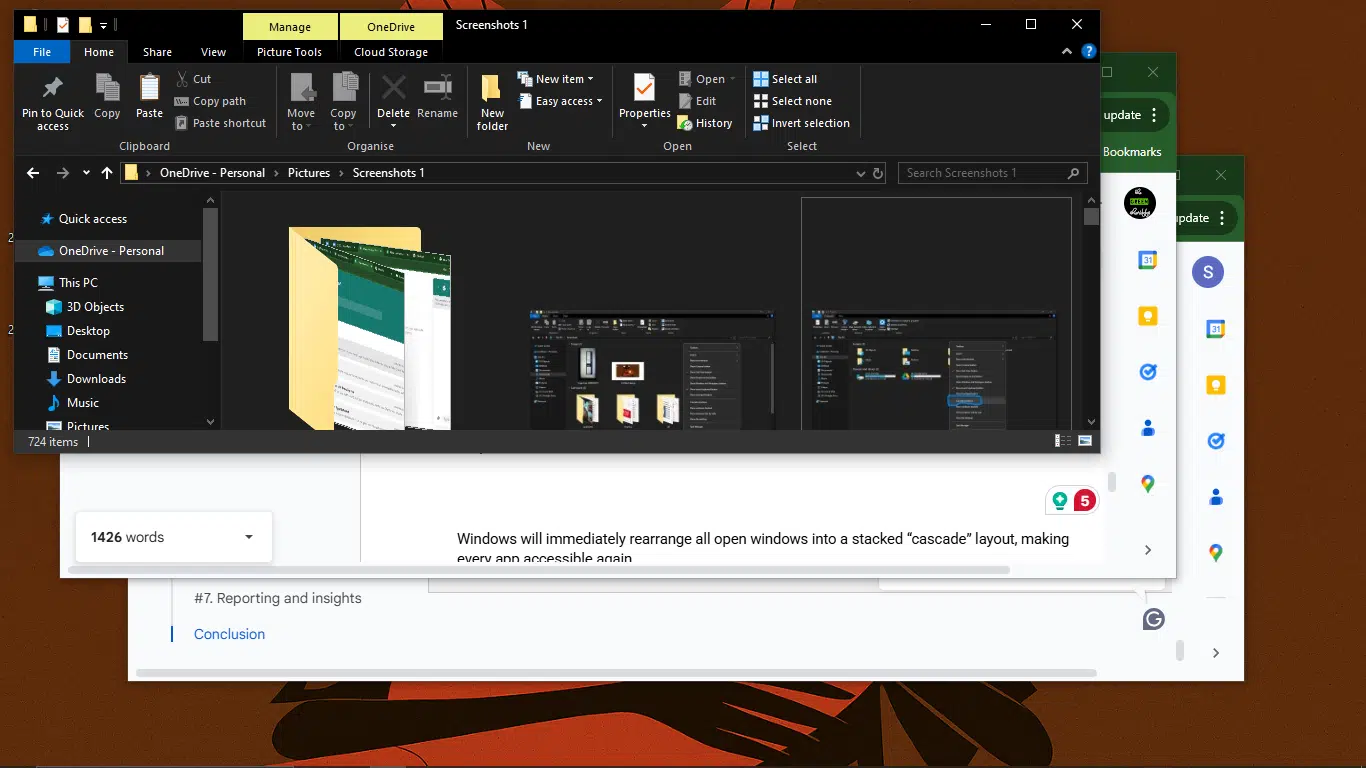This screenshot has width=1366, height=768.
Task: Open the dropdown arrow under Delete
Action: (393, 126)
